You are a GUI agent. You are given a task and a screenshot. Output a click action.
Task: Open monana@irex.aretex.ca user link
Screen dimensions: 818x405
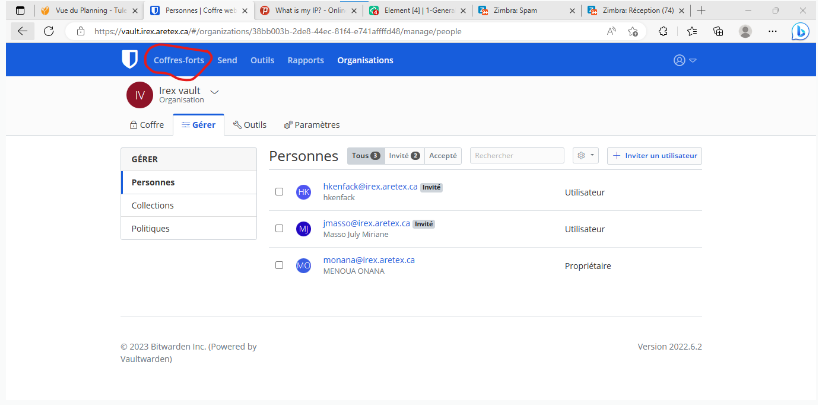tap(369, 259)
